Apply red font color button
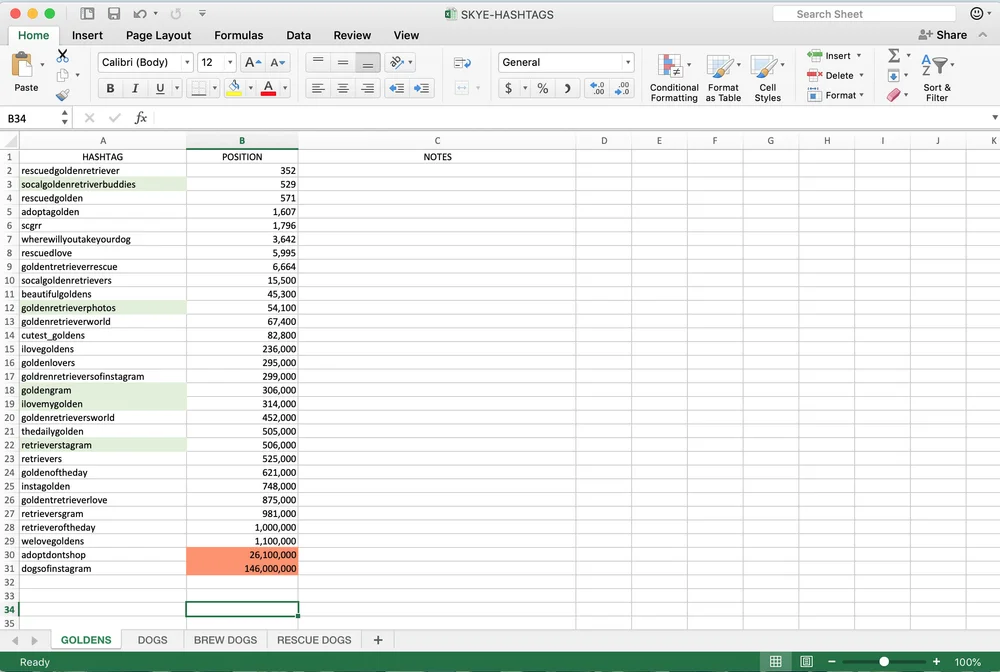The width and height of the screenshot is (1000, 672). click(268, 88)
